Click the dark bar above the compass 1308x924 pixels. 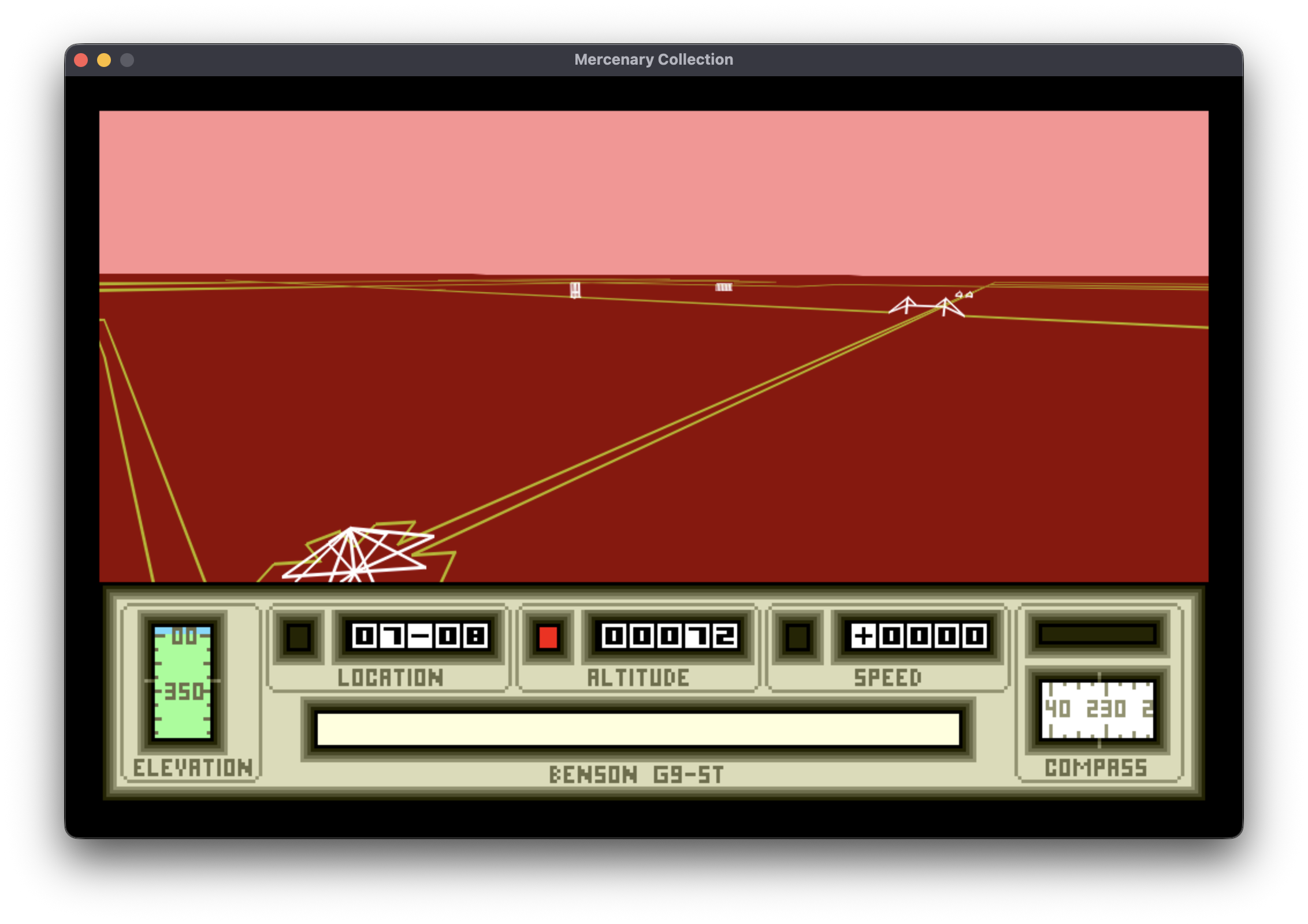point(1097,634)
